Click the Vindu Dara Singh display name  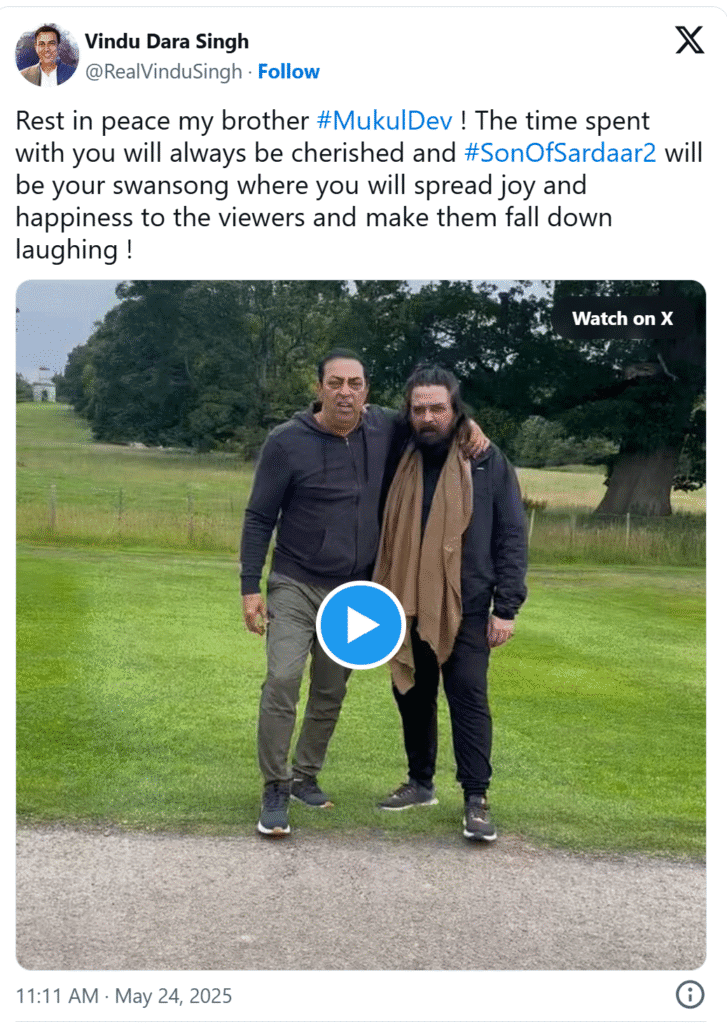(167, 41)
